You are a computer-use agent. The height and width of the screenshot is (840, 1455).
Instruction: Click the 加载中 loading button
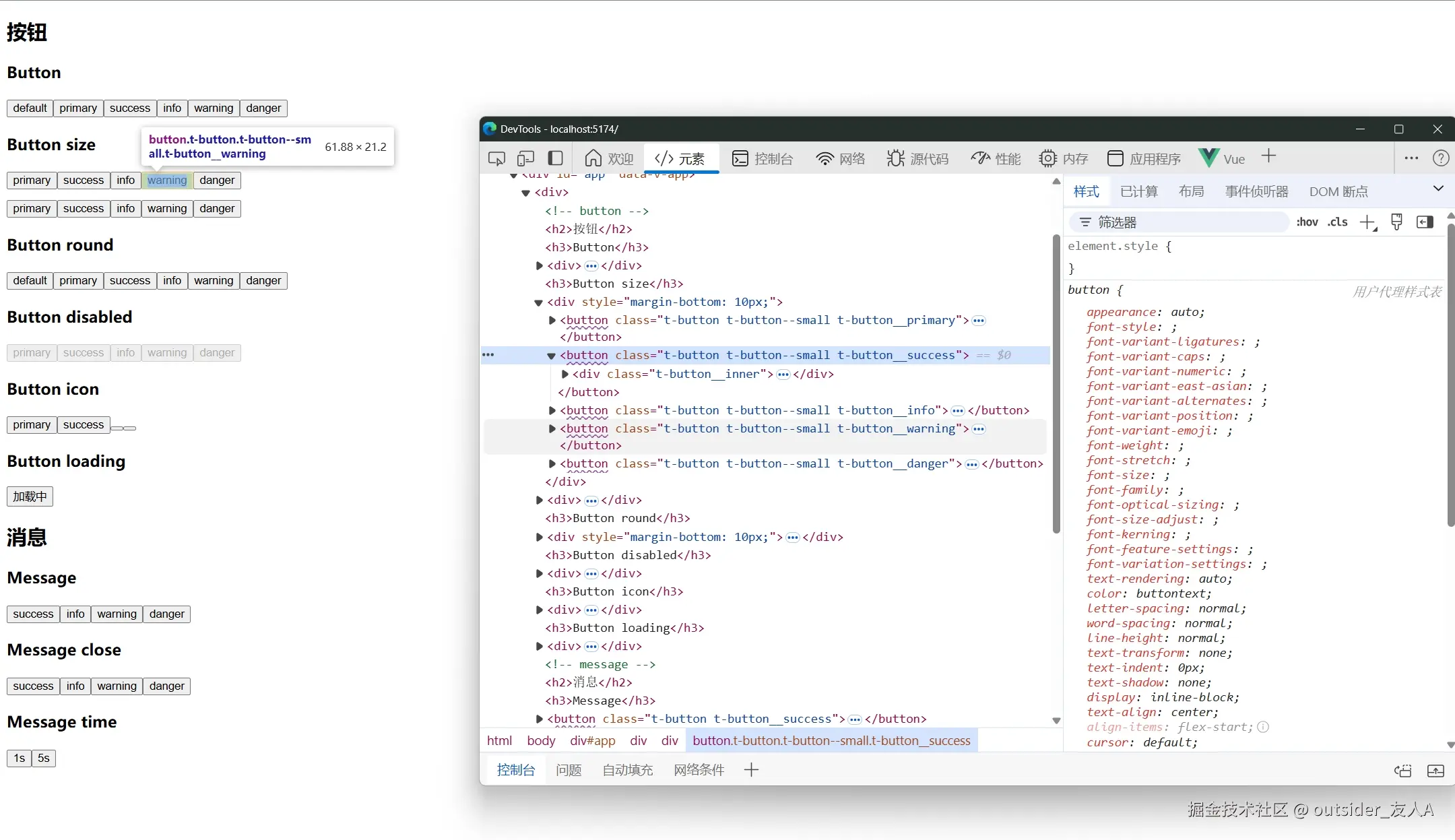tap(30, 496)
